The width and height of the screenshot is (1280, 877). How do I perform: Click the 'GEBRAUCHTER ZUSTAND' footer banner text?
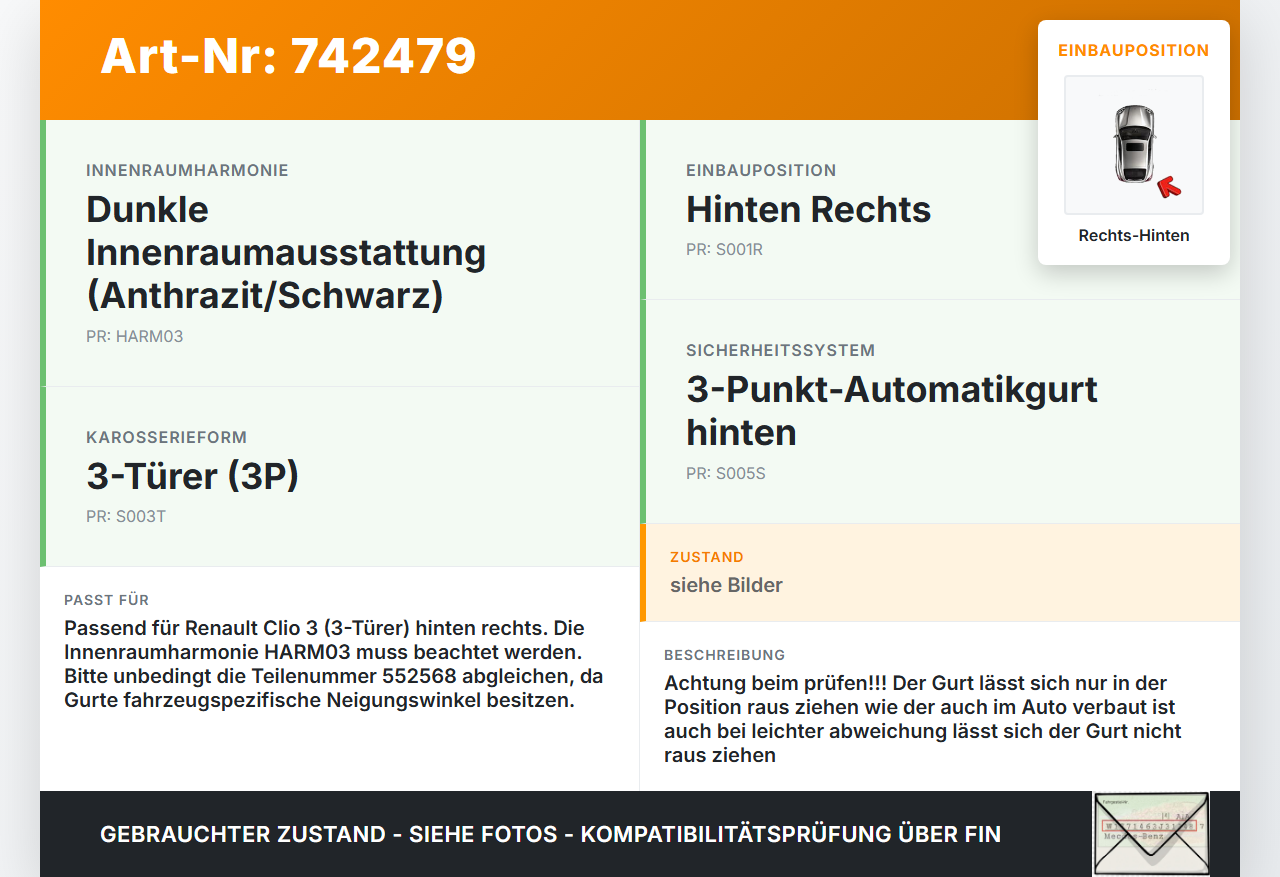(x=550, y=834)
